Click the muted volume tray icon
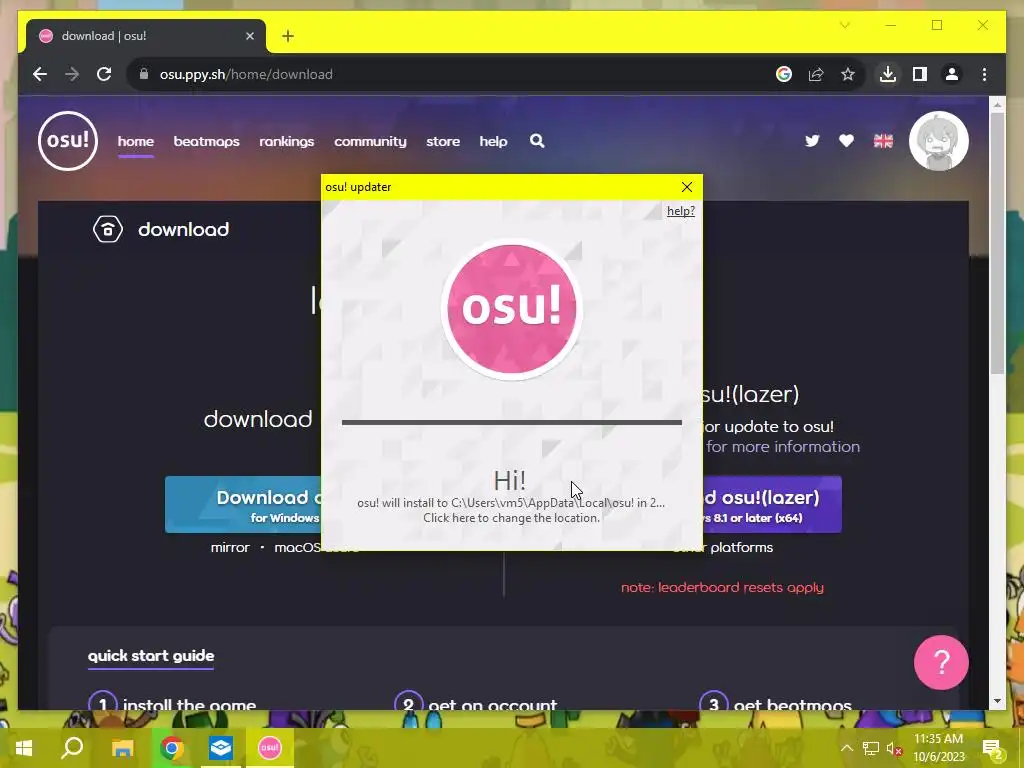Image resolution: width=1024 pixels, height=768 pixels. [895, 748]
